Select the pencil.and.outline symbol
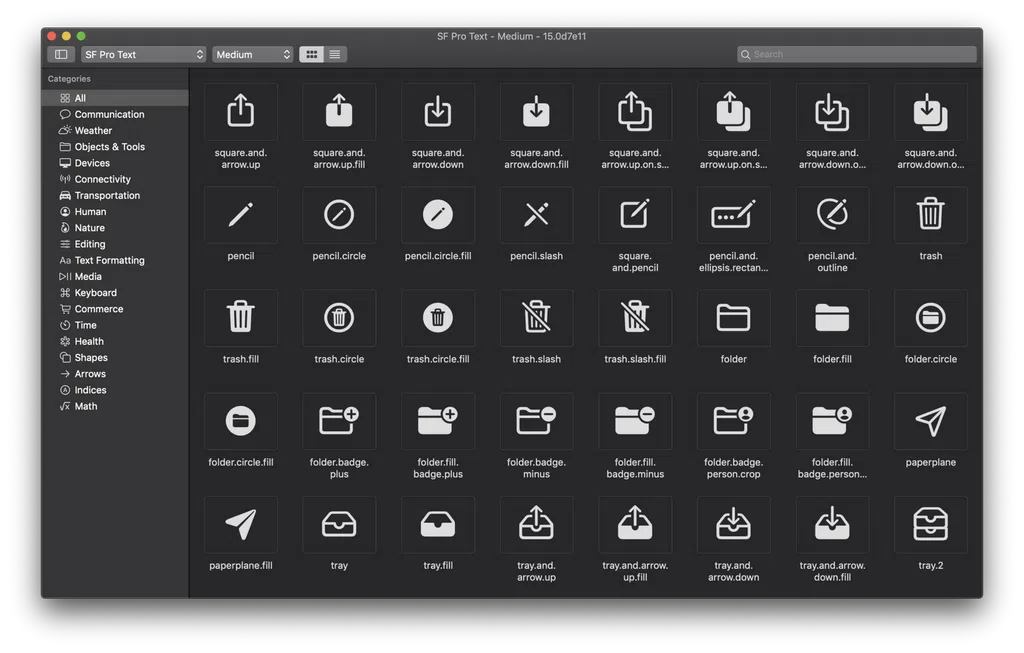1024x653 pixels. coord(832,215)
